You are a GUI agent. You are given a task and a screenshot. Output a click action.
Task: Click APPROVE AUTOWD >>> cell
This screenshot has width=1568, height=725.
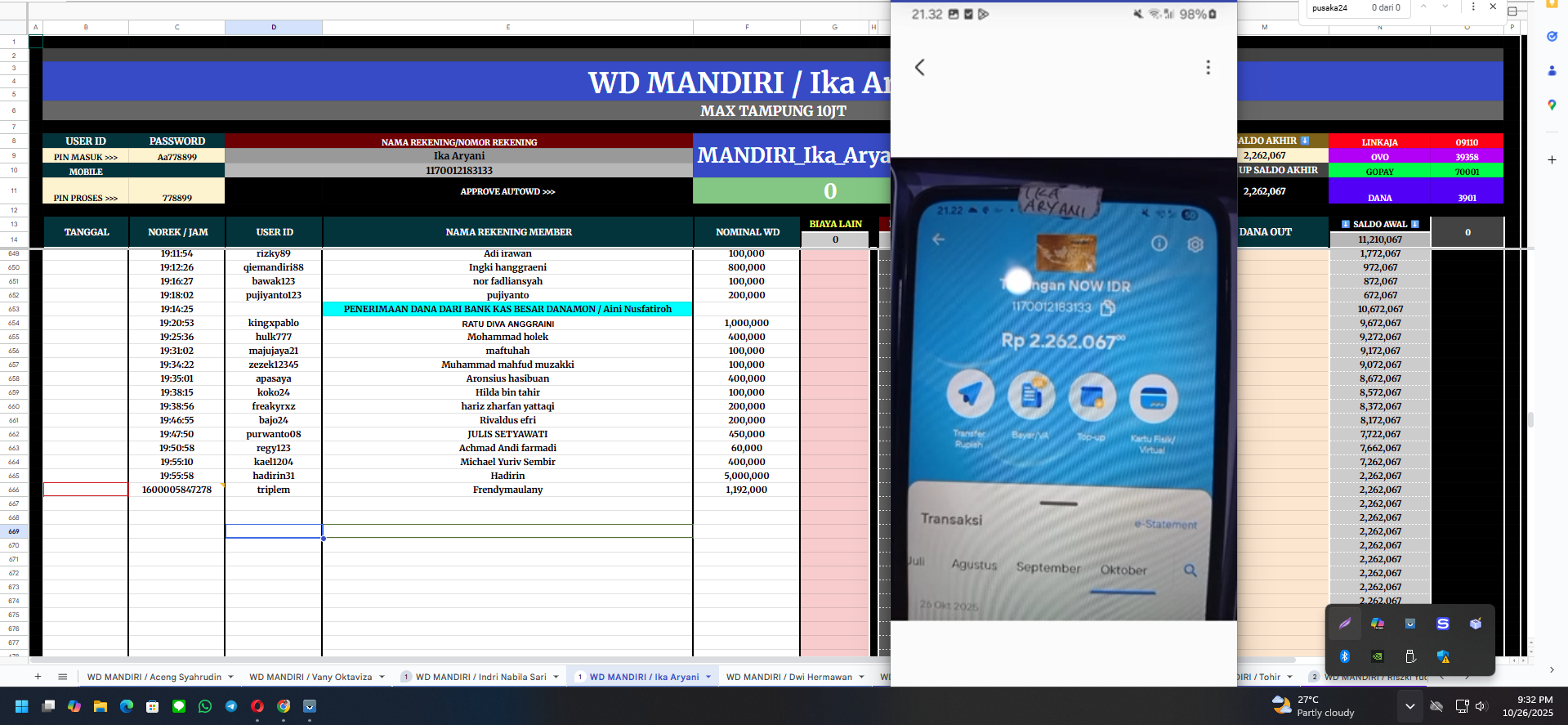pos(507,191)
